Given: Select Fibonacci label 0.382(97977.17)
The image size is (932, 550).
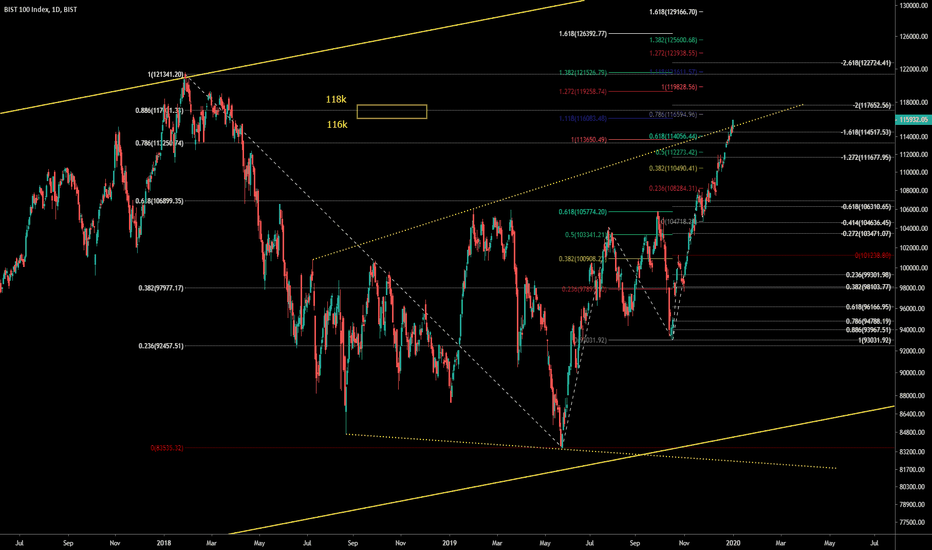Looking at the screenshot, I should pyautogui.click(x=161, y=288).
